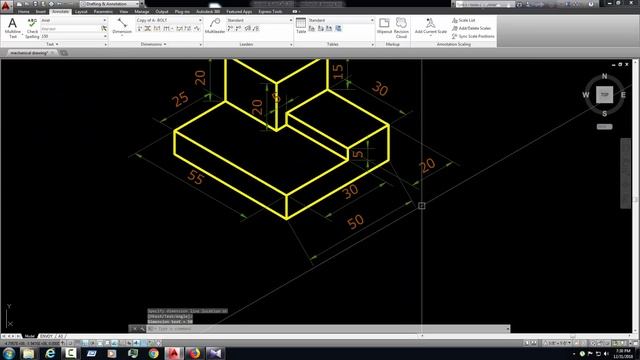Viewport: 640px width, 360px height.
Task: Select the 'mechanical drawing' file tab
Action: point(29,53)
